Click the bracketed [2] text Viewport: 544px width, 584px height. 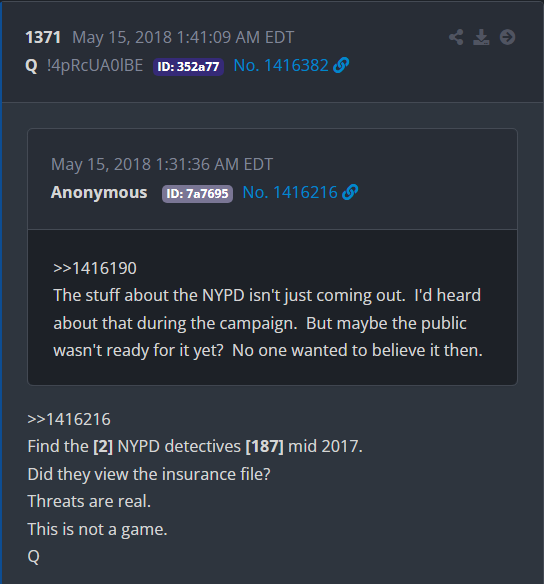click(x=103, y=446)
